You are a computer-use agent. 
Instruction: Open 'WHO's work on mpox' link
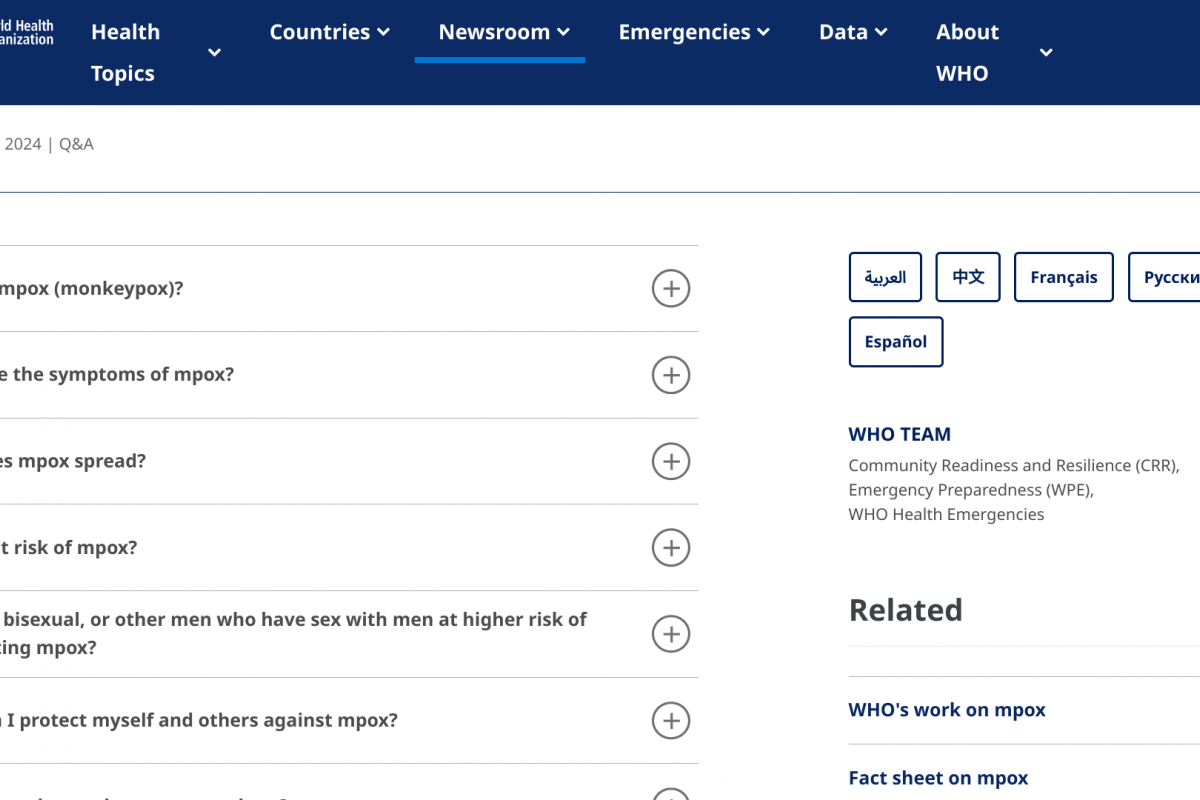point(947,710)
